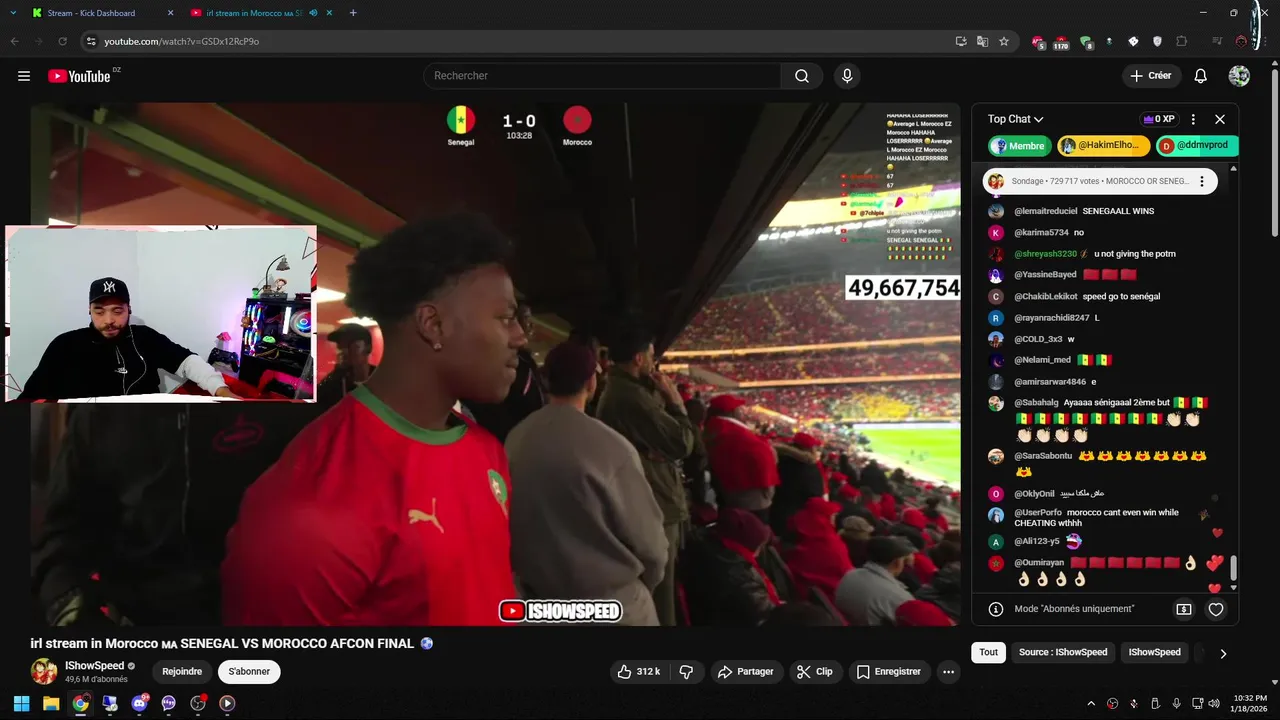Bookmark this page with the star
1280x720 pixels.
tap(1004, 41)
